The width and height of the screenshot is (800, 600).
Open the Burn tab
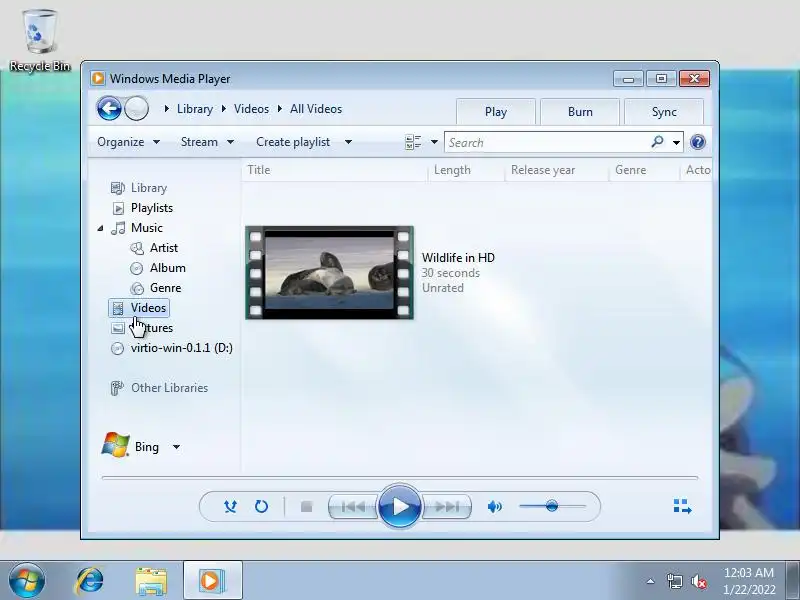click(x=580, y=112)
